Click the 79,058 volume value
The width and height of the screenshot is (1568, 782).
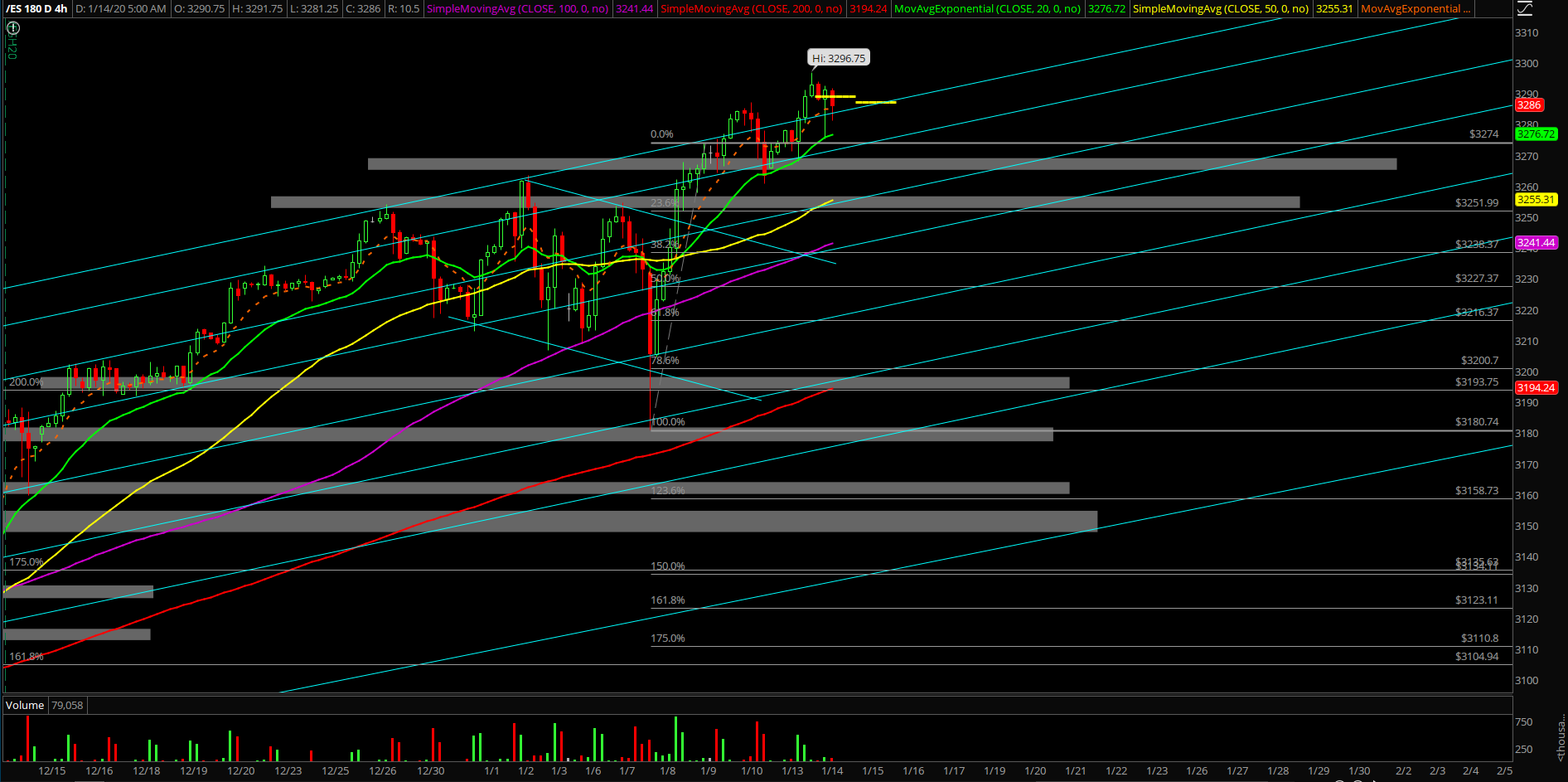pos(67,706)
